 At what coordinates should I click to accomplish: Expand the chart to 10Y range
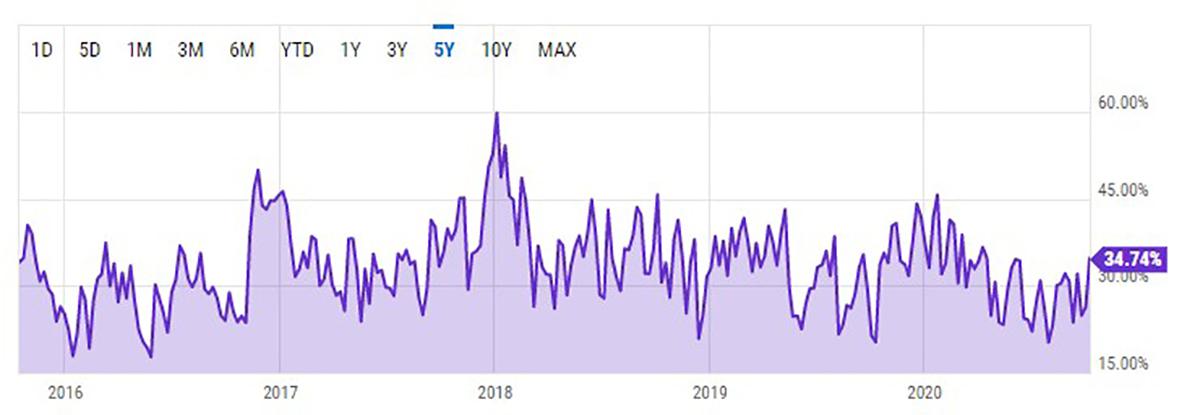coord(498,50)
